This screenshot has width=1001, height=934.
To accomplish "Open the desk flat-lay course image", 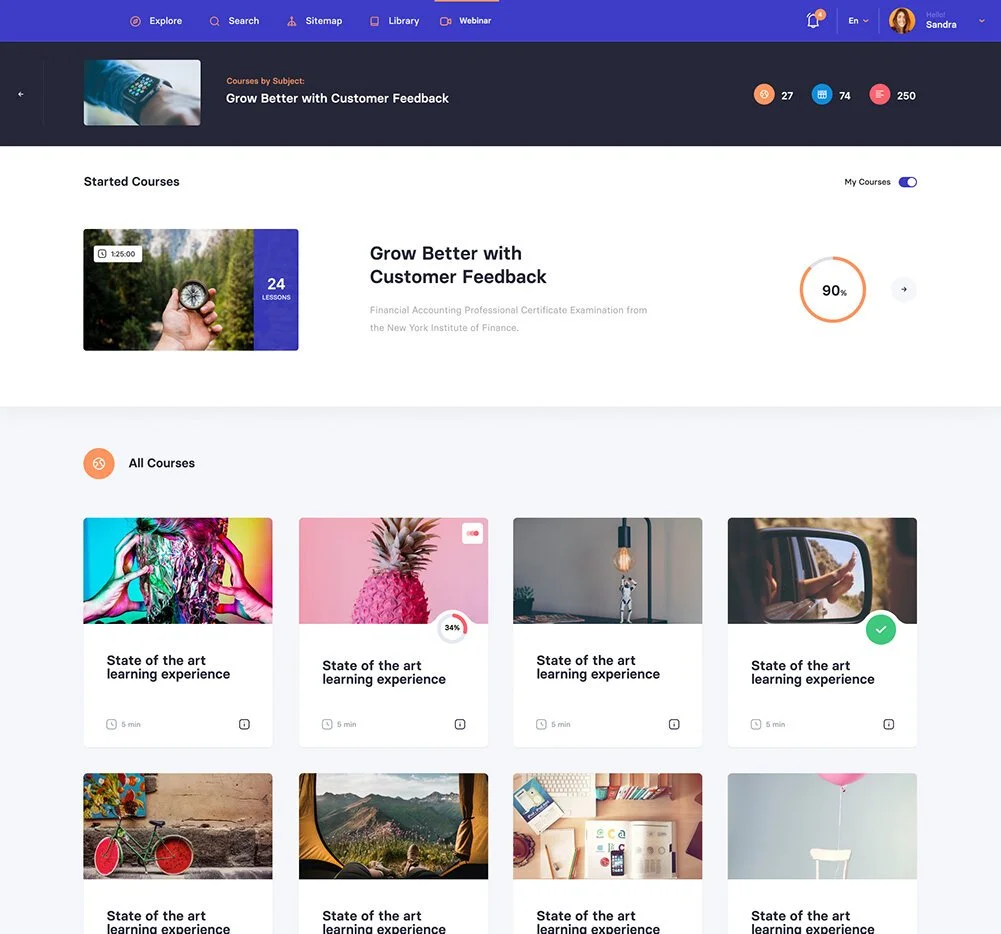I will click(x=608, y=826).
